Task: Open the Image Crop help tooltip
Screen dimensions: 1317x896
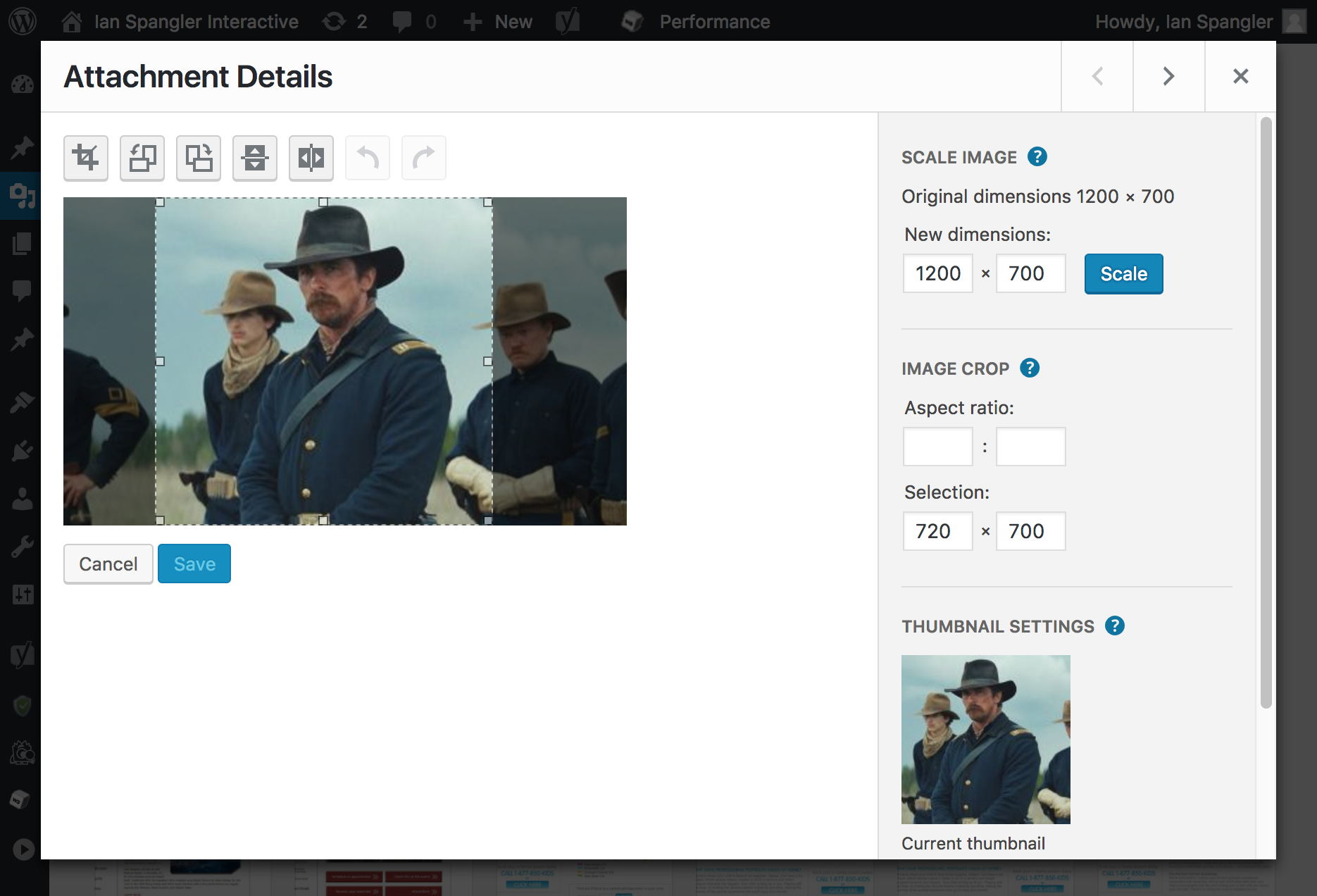Action: pyautogui.click(x=1029, y=367)
